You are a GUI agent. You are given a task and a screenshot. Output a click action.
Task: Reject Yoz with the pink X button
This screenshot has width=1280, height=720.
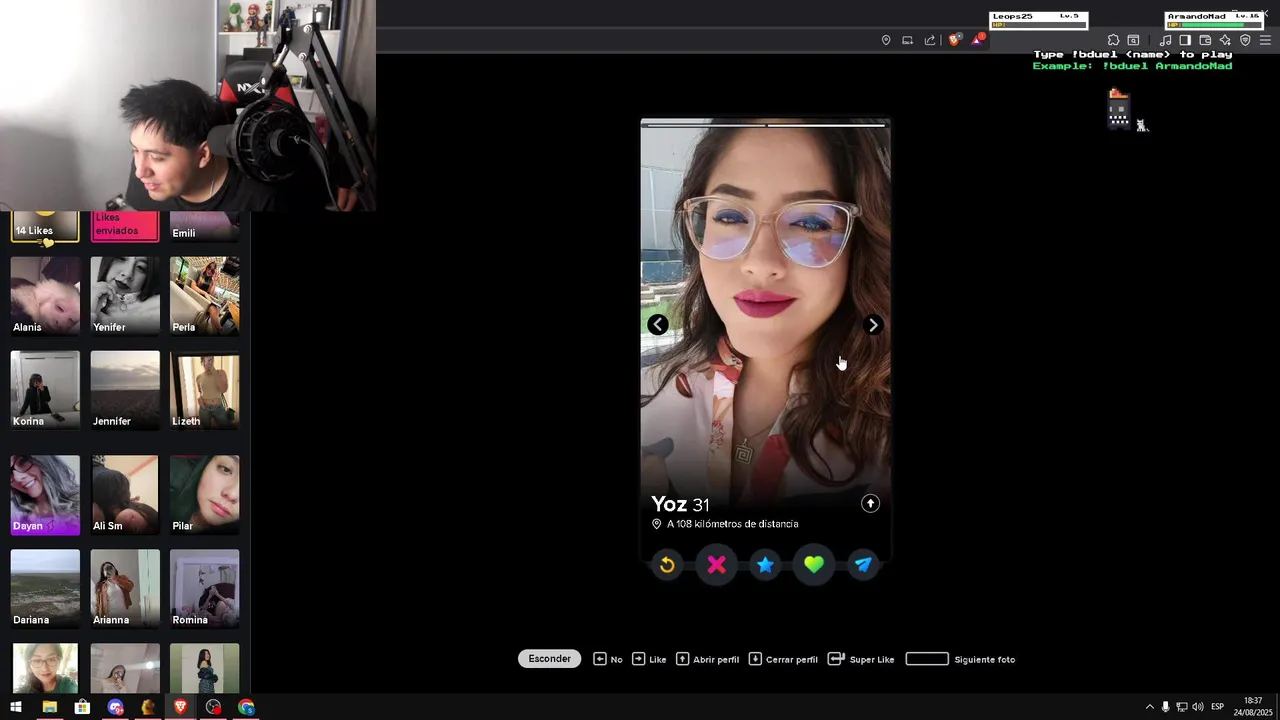(716, 565)
